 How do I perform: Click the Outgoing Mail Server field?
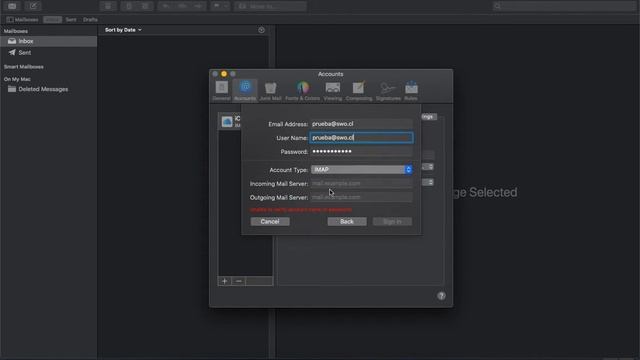[x=361, y=197]
